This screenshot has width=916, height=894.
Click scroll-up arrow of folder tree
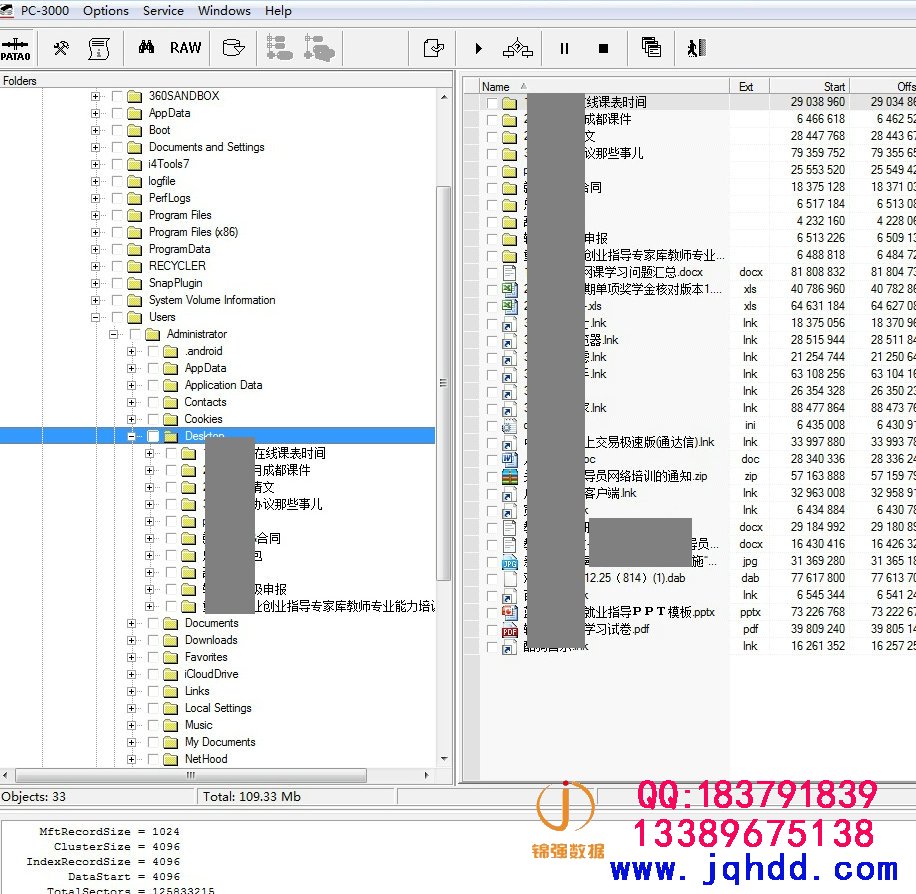pos(443,96)
